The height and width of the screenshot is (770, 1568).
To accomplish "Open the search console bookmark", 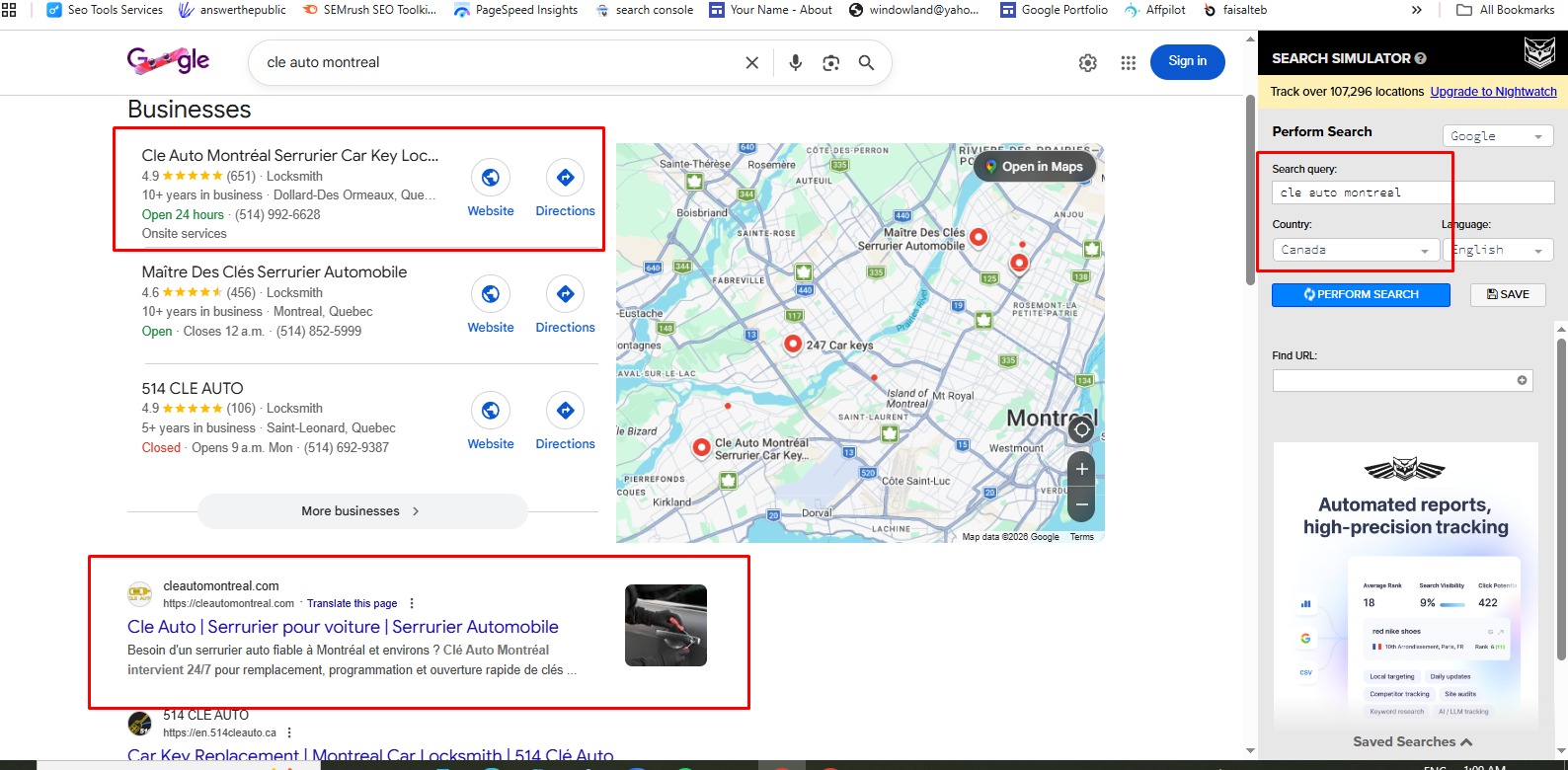I will click(x=644, y=10).
